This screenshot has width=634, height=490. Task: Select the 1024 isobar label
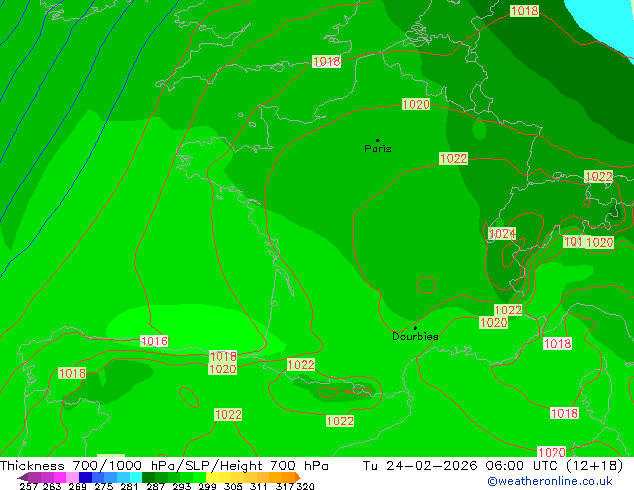coord(502,234)
